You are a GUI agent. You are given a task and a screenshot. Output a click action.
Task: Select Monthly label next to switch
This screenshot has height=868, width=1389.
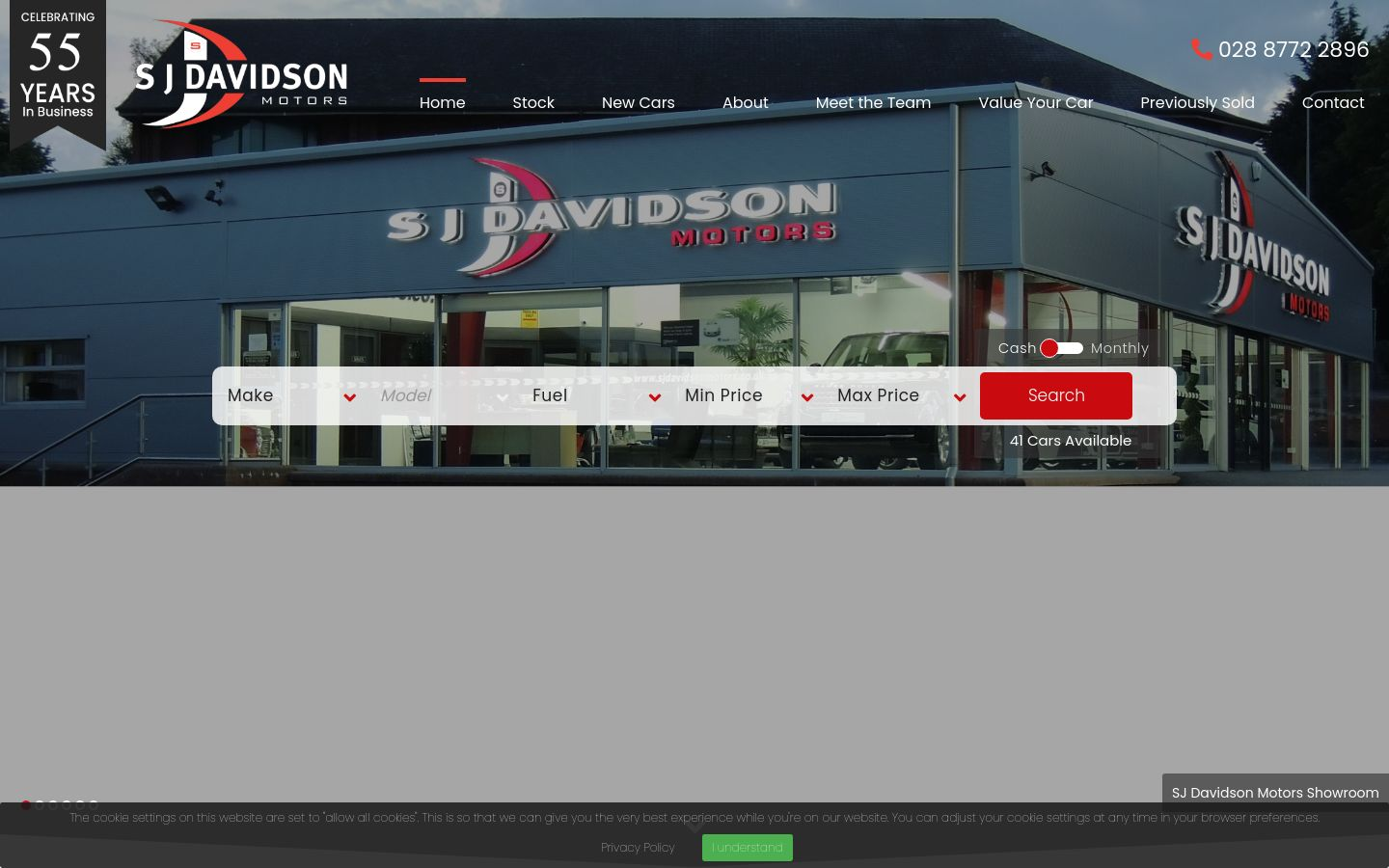(1120, 348)
